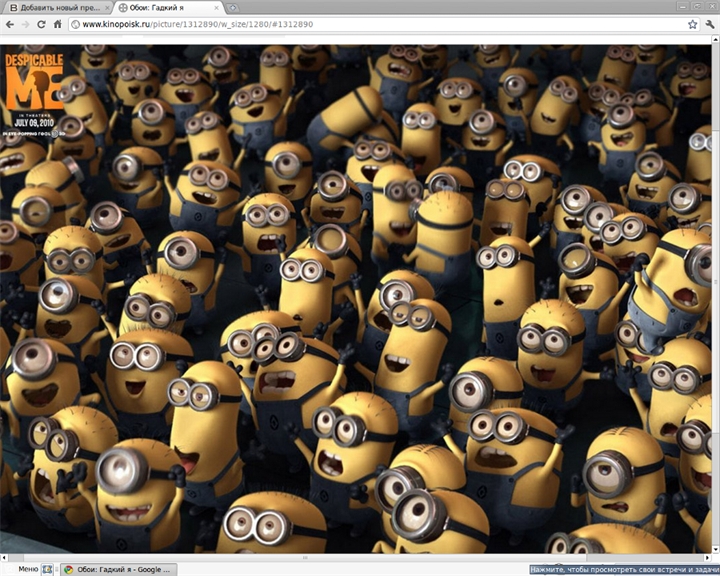
Task: Click the forward navigation arrow
Action: point(25,24)
